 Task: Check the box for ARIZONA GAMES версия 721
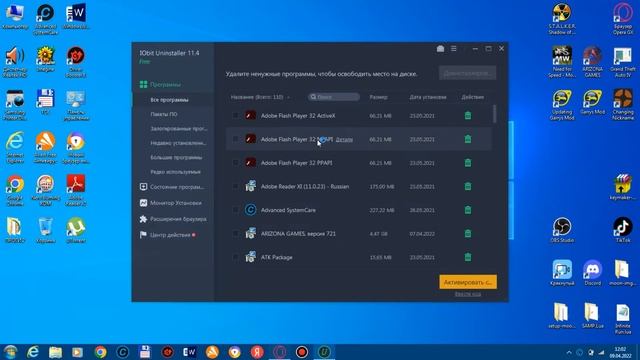(x=235, y=233)
